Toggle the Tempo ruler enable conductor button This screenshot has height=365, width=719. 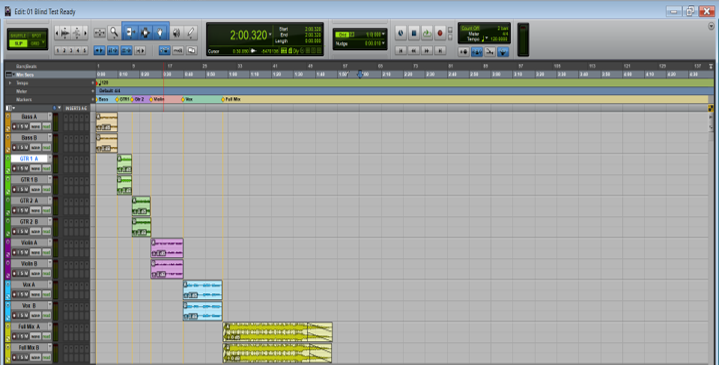[x=503, y=52]
